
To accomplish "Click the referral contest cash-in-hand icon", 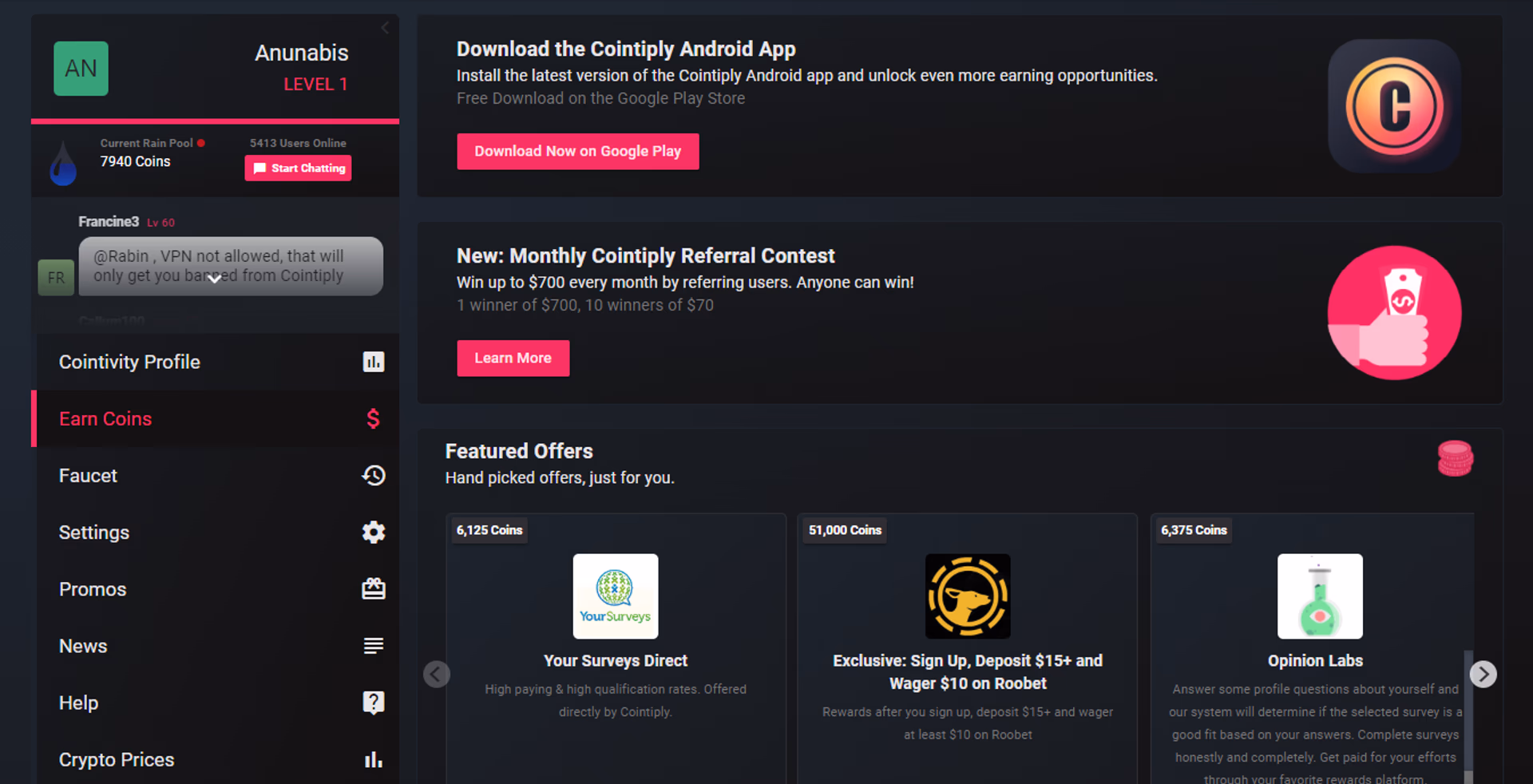I will (1394, 312).
